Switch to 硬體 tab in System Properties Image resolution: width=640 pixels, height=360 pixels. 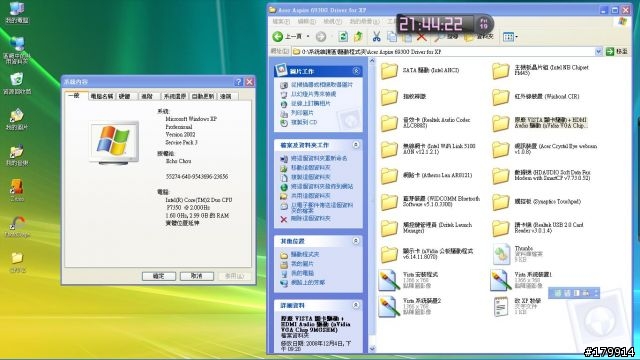(x=124, y=96)
